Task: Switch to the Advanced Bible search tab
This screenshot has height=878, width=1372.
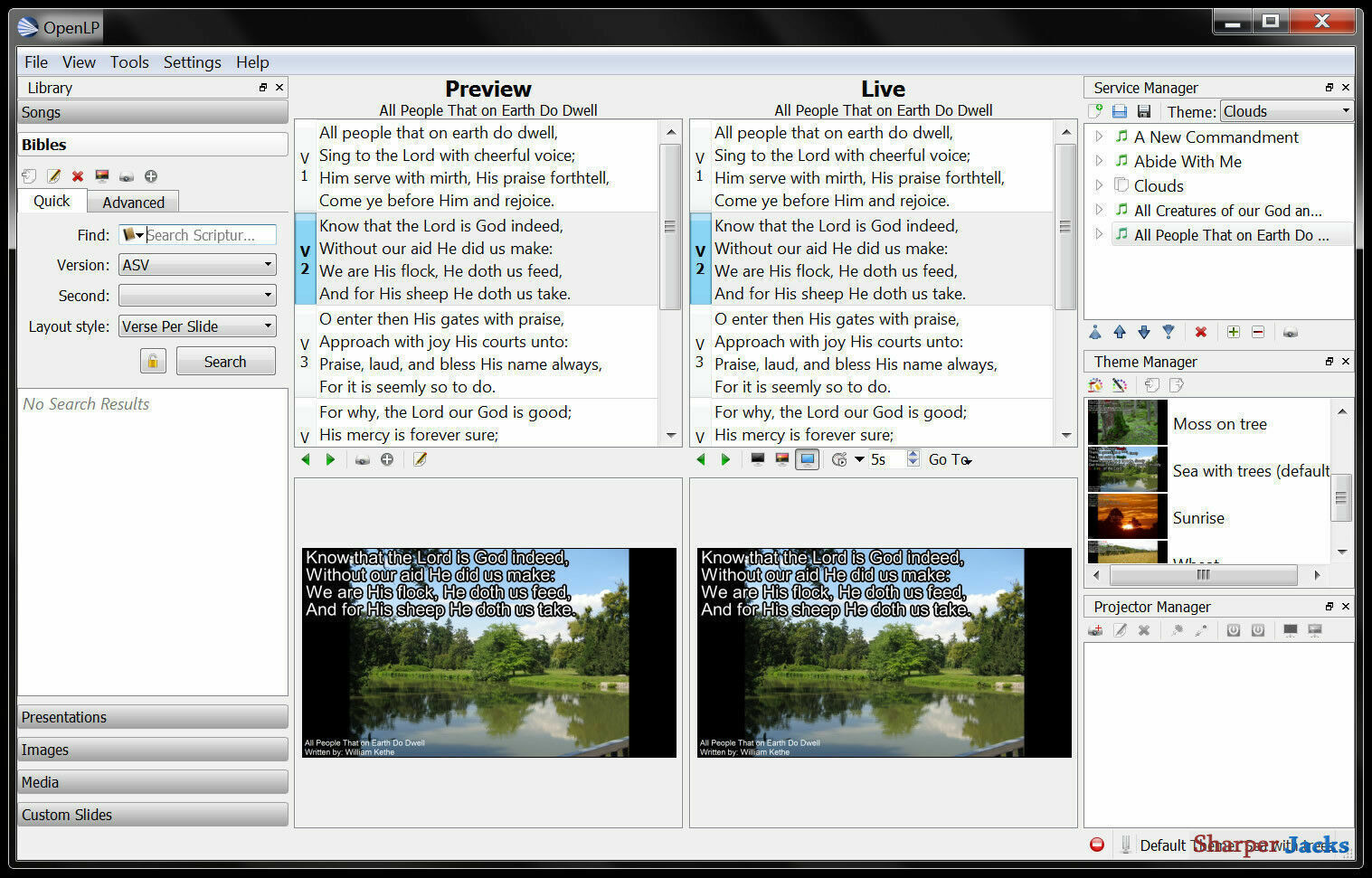Action: 133,203
